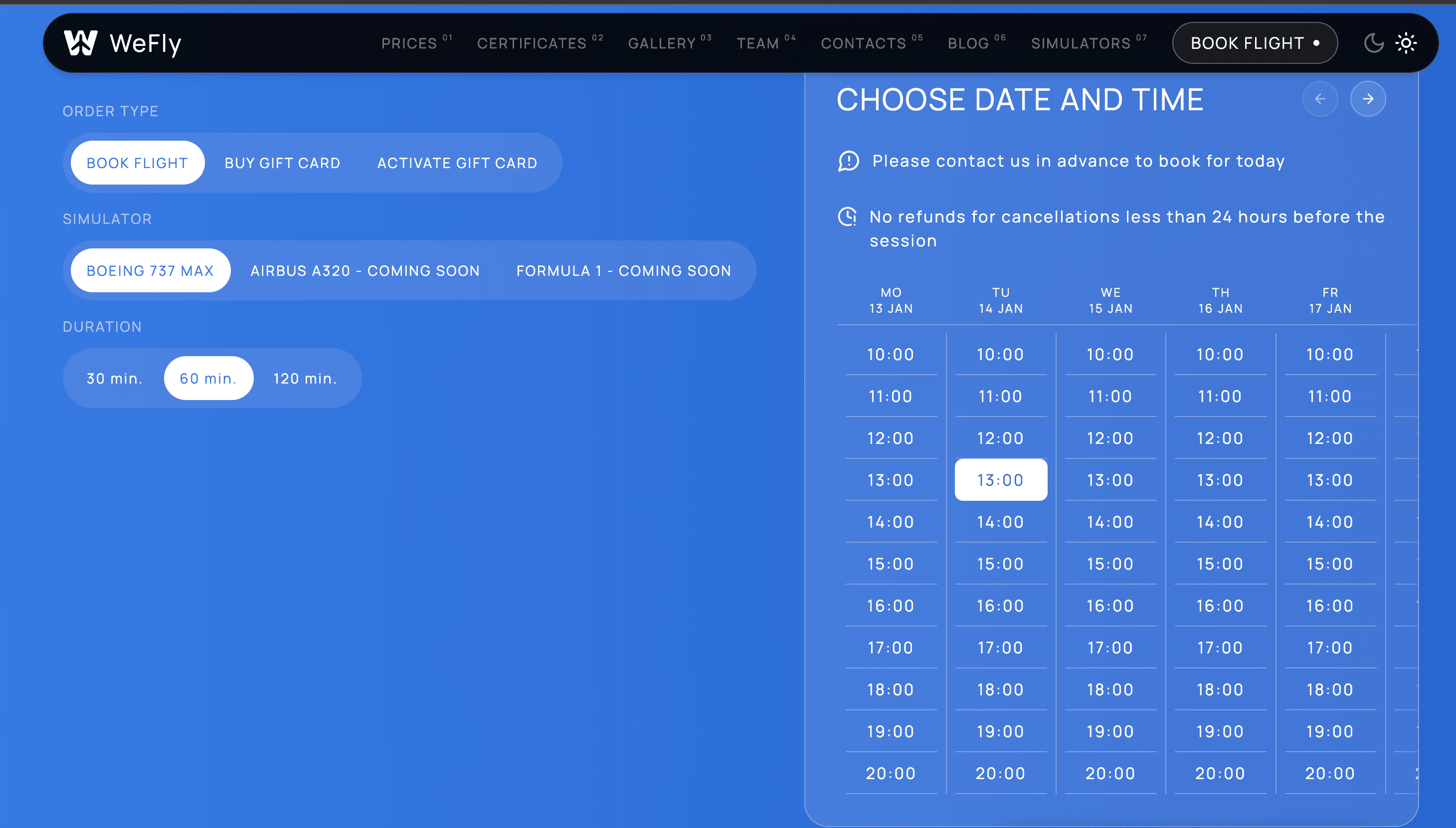This screenshot has width=1456, height=828.
Task: Click the dot indicator inside Book Flight button
Action: (1317, 43)
